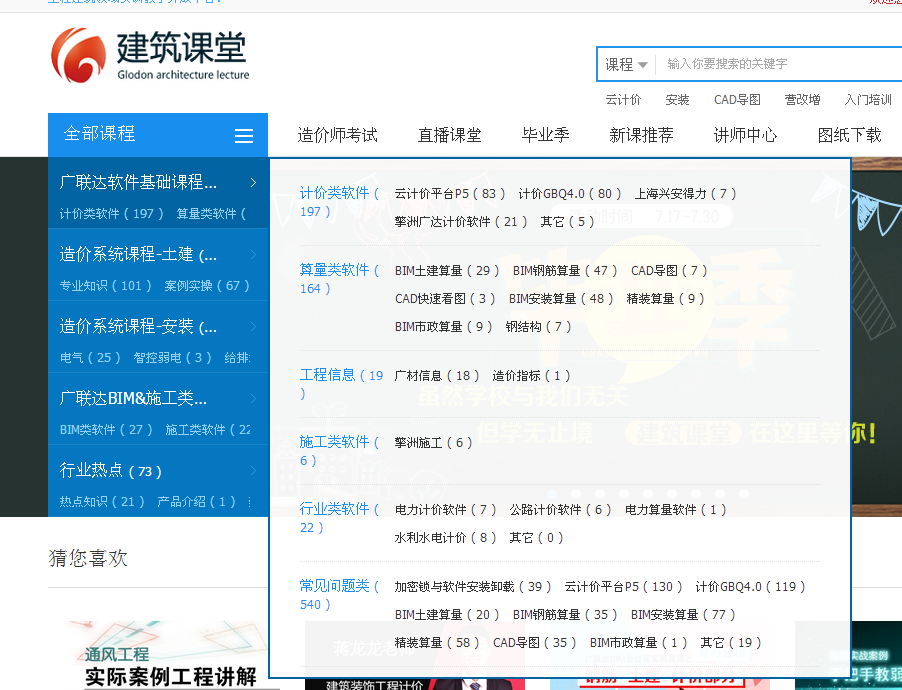This screenshot has width=902, height=690.
Task: Select 擎洲施工 (6) link
Action: tap(433, 443)
